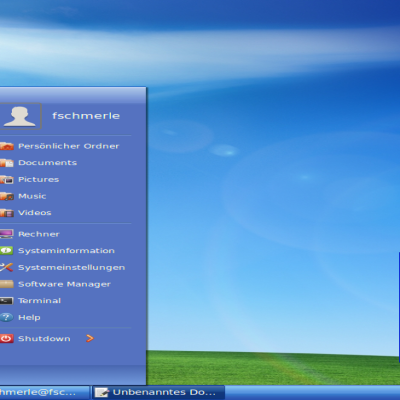Screen dimensions: 400x400
Task: Open Systeminformation menu entry
Action: (x=66, y=251)
